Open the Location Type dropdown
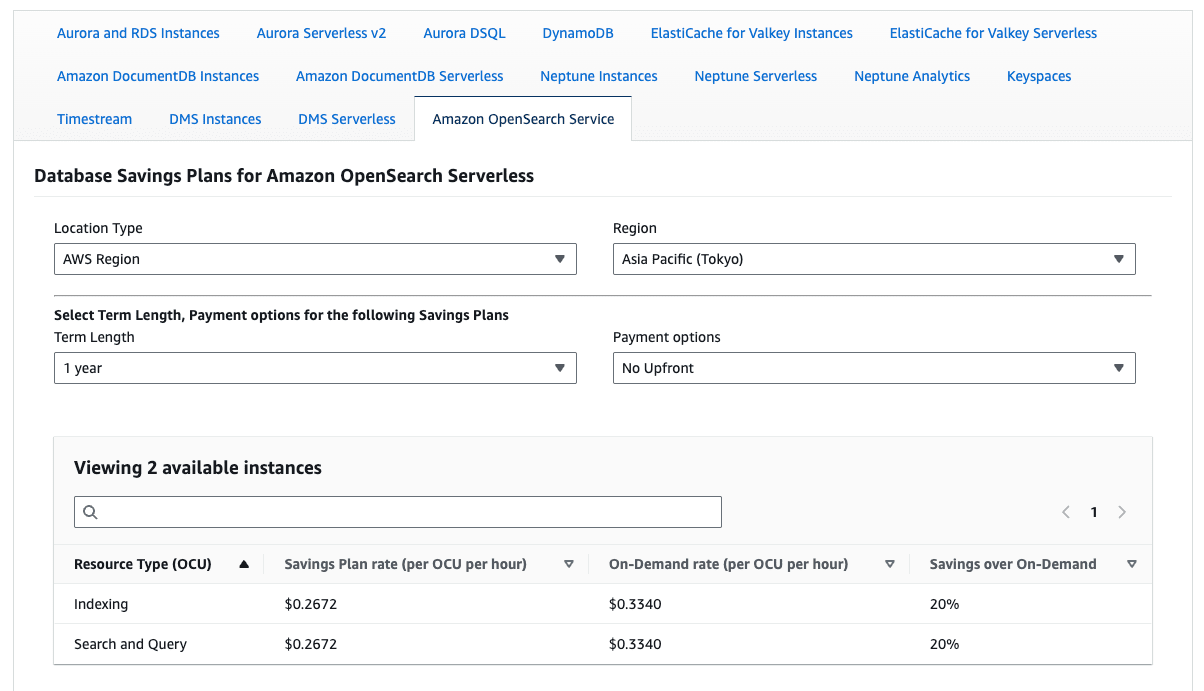The image size is (1204, 691). pyautogui.click(x=315, y=259)
